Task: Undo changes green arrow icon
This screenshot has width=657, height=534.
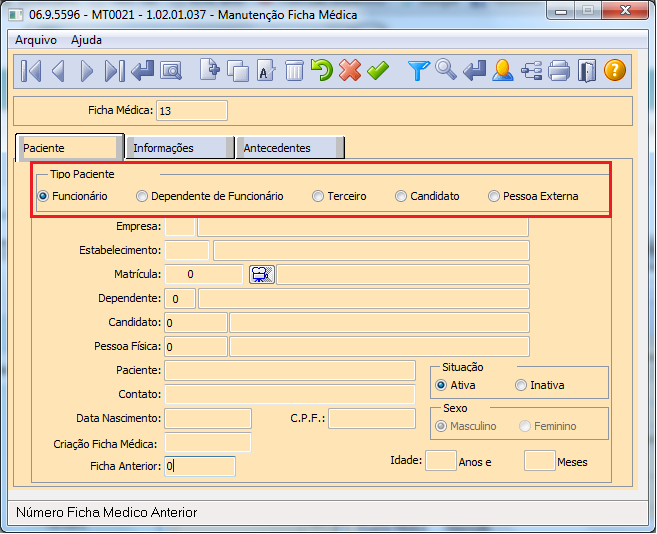Action: click(x=322, y=70)
